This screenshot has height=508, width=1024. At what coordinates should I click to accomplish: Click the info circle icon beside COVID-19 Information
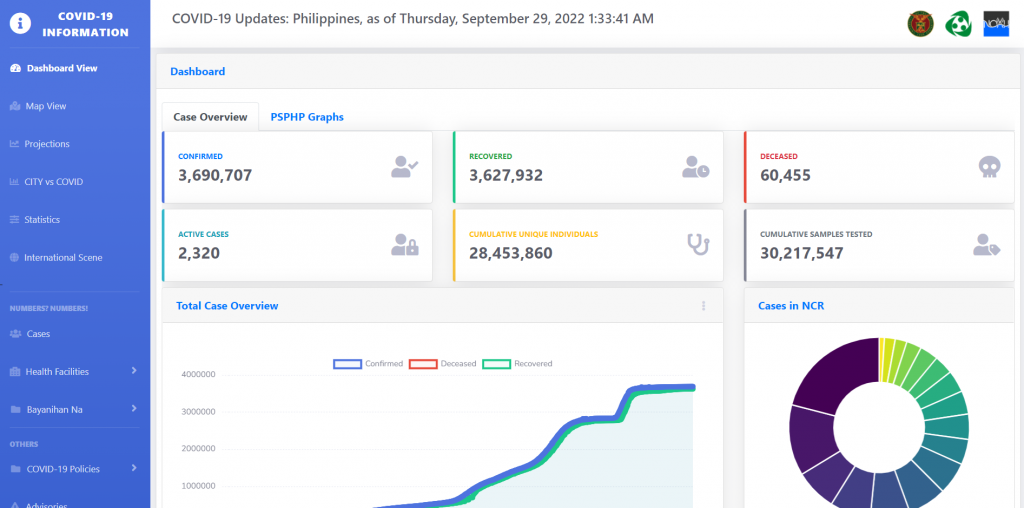(x=21, y=24)
